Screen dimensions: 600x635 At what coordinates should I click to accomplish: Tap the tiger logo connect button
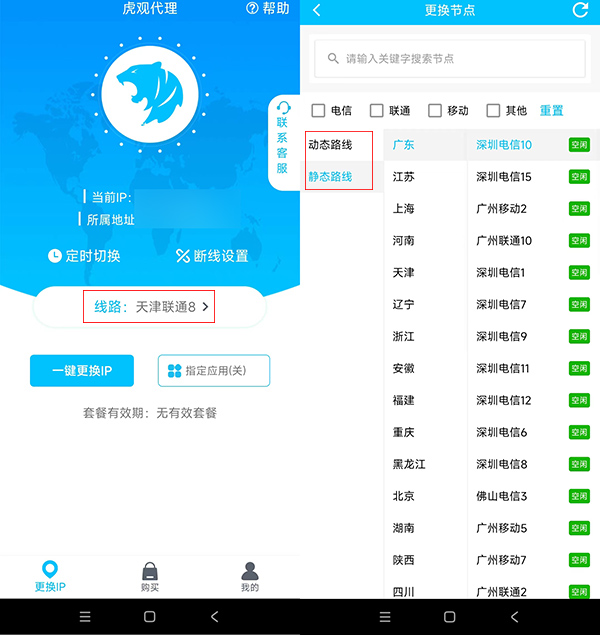[150, 94]
